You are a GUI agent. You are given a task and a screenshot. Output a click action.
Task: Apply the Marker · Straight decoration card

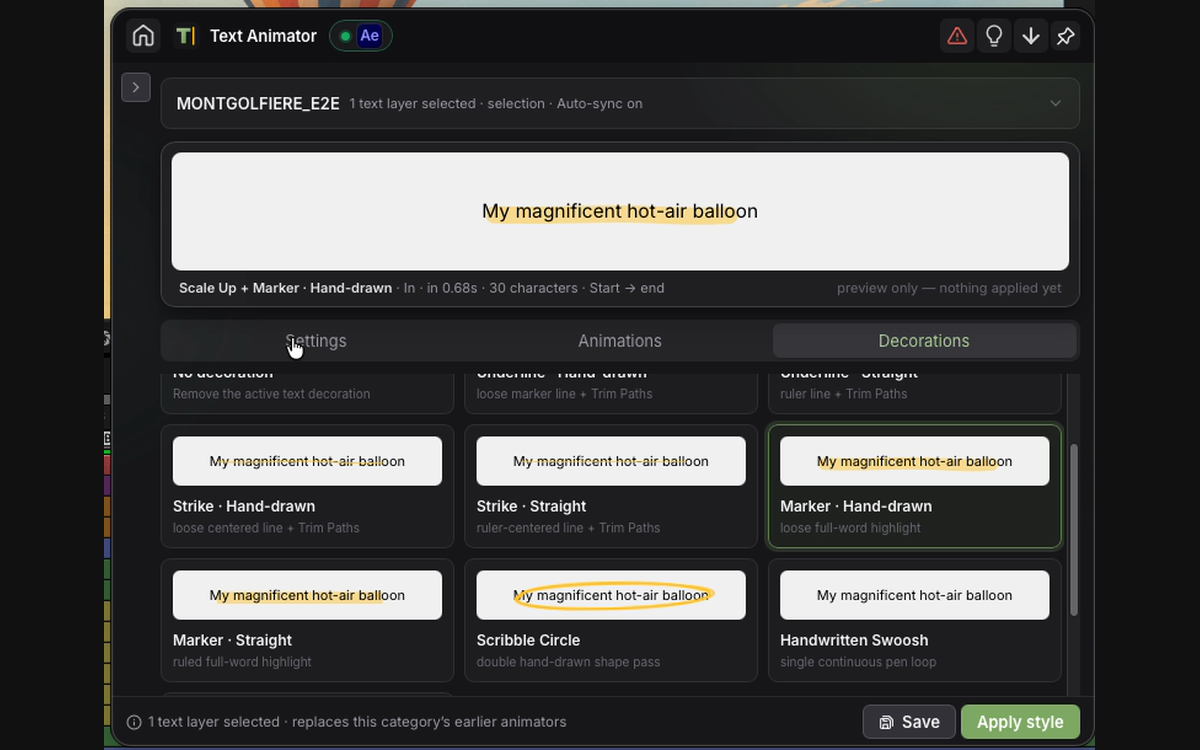tap(307, 621)
